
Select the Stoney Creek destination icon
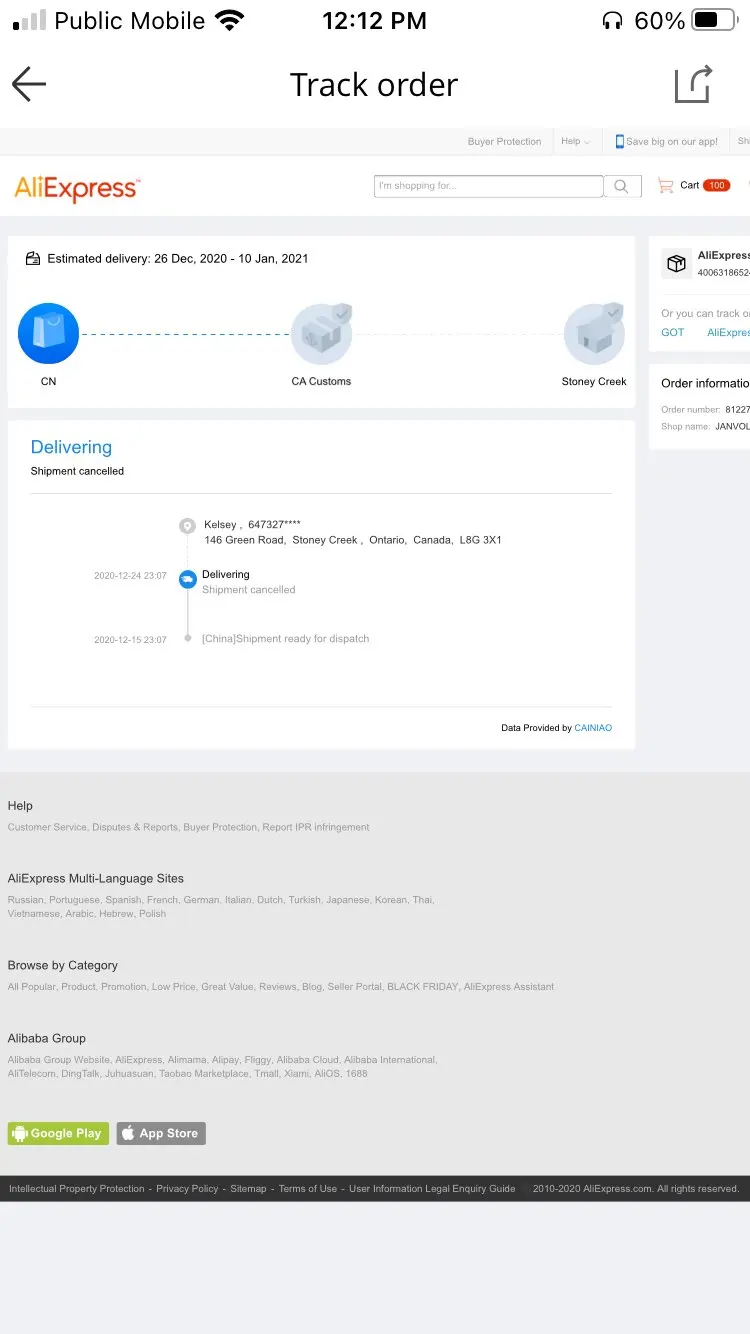(594, 334)
